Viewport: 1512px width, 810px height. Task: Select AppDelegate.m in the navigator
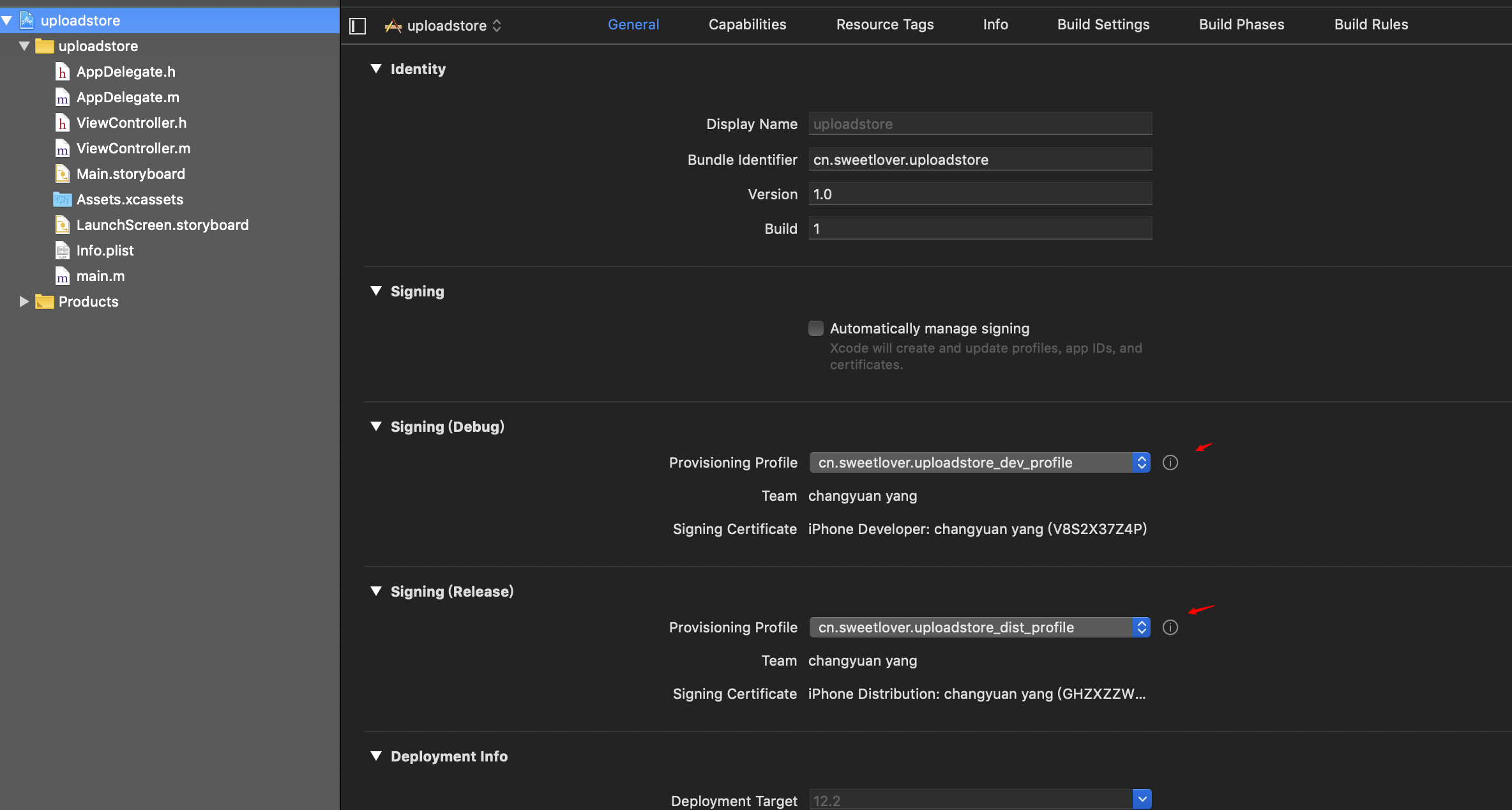click(170, 97)
